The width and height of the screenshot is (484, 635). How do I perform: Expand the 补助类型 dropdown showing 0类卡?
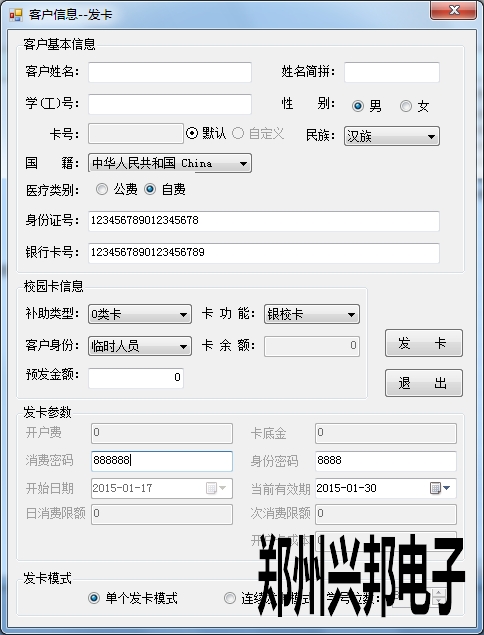tap(140, 314)
